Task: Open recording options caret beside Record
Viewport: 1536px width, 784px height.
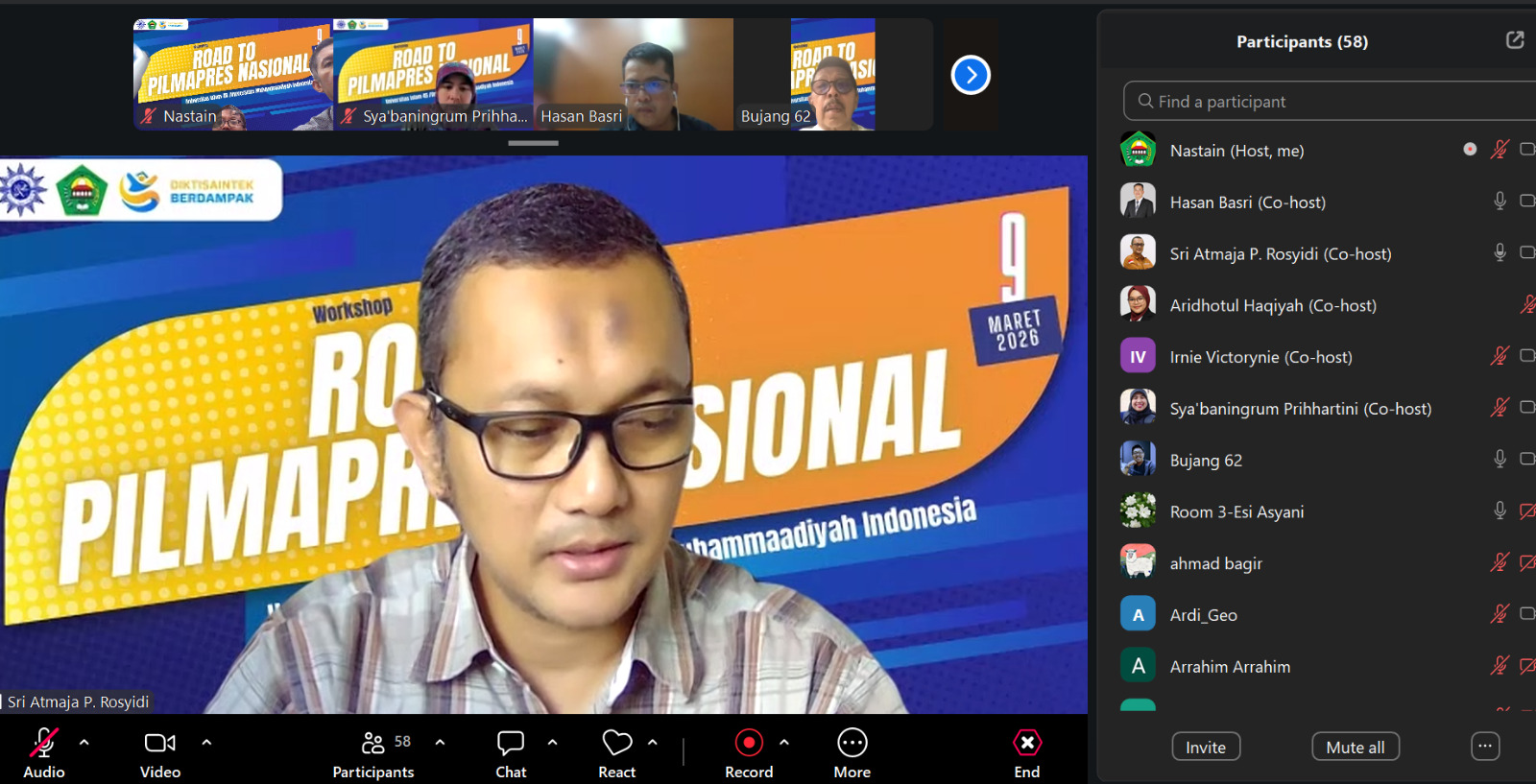Action: (784, 742)
